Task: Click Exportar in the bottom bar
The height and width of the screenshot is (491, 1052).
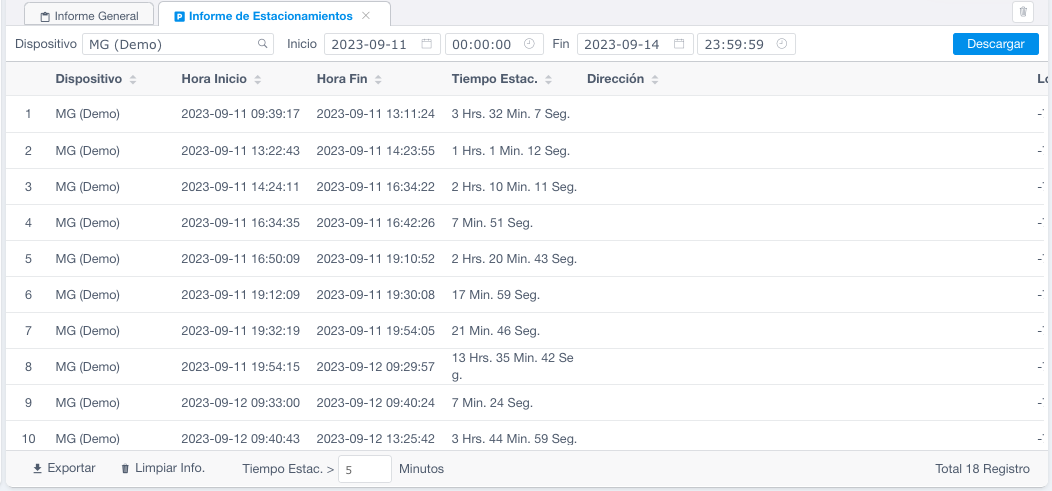Action: click(64, 468)
